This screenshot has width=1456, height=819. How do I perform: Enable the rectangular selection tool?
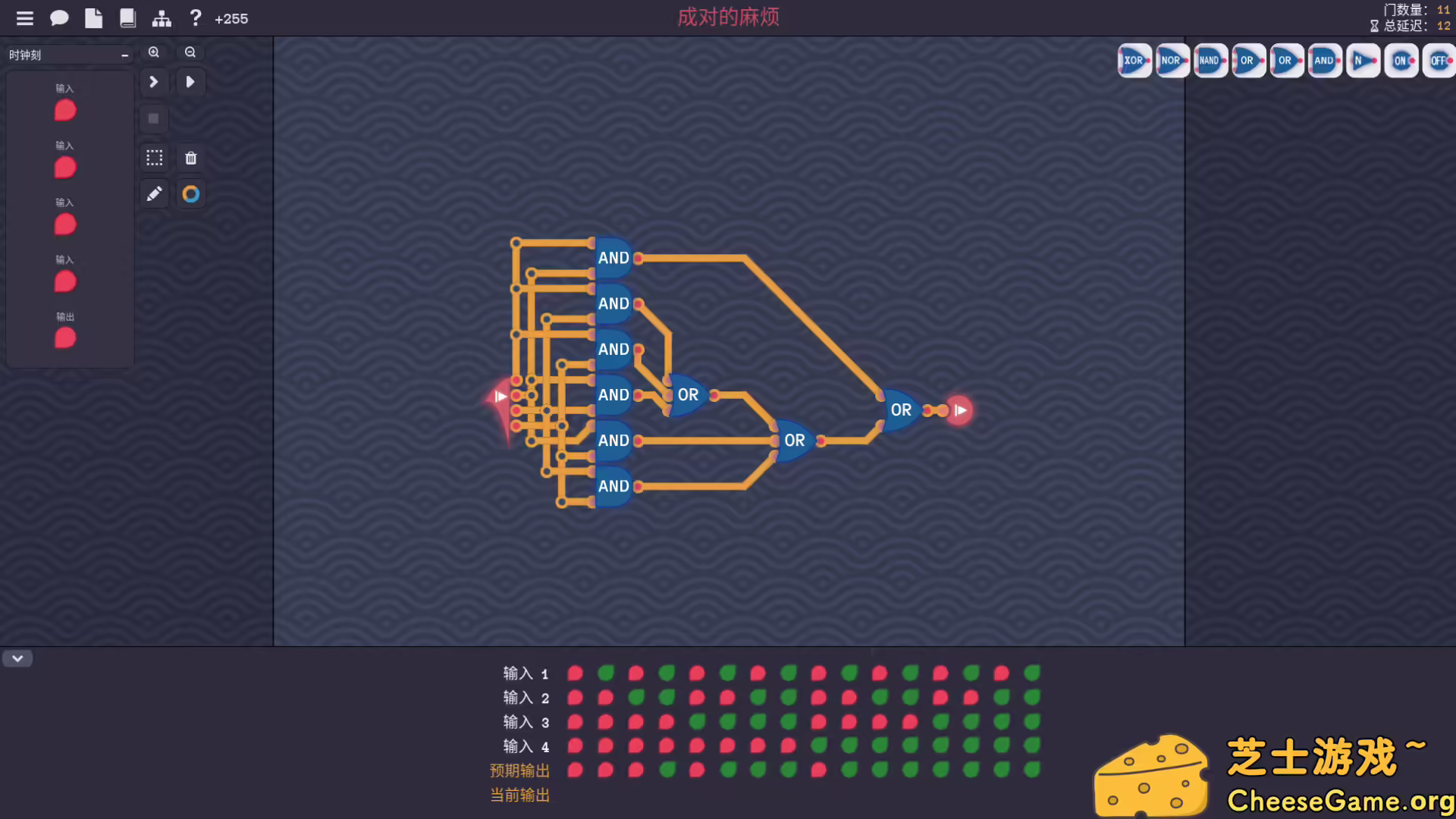click(154, 158)
